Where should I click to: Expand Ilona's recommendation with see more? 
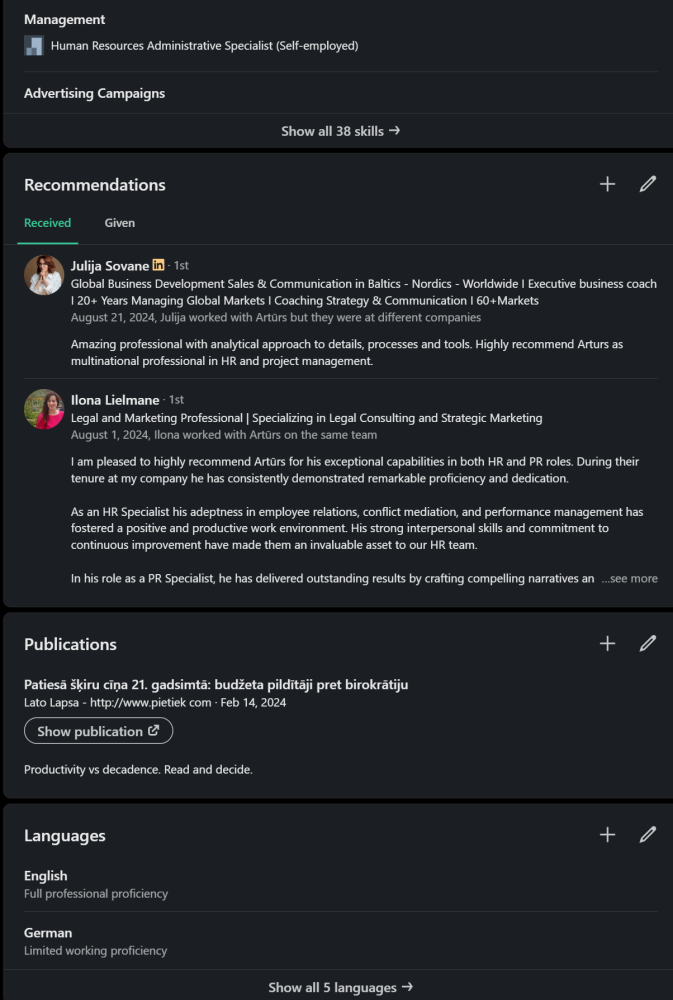[630, 578]
